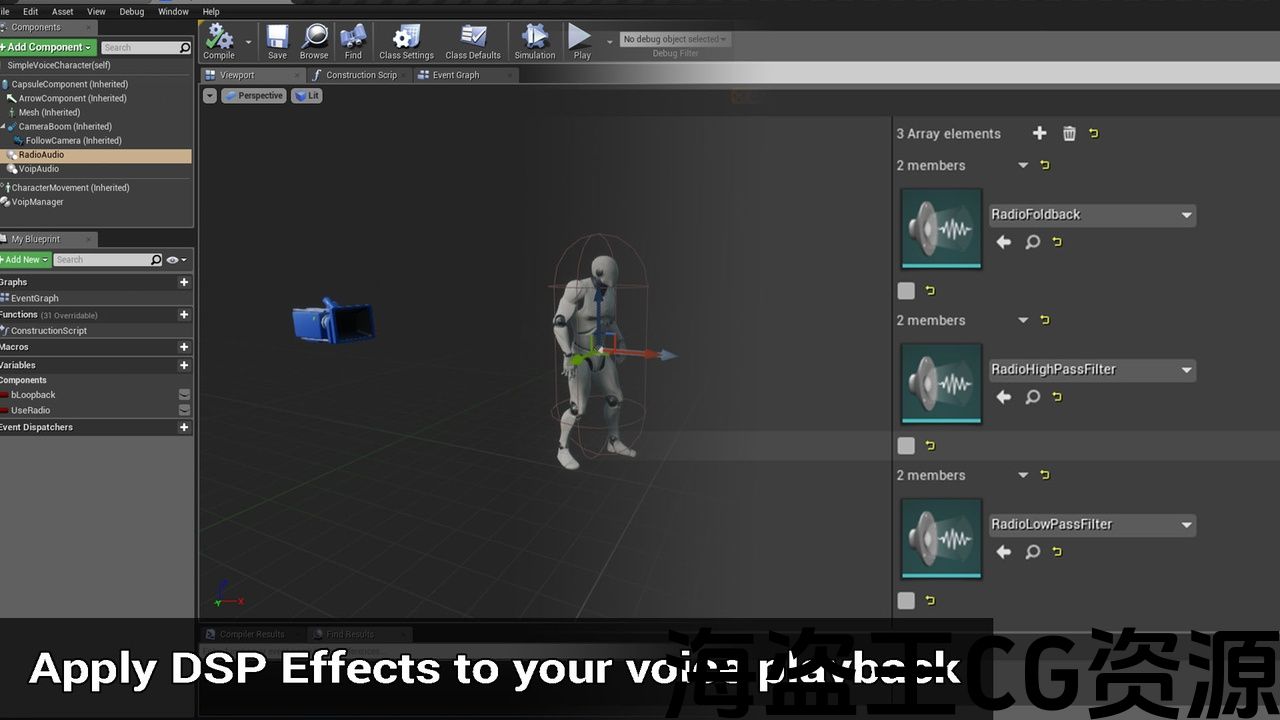1280x720 pixels.
Task: Toggle the checkbox below RadioFoldback
Action: [906, 291]
